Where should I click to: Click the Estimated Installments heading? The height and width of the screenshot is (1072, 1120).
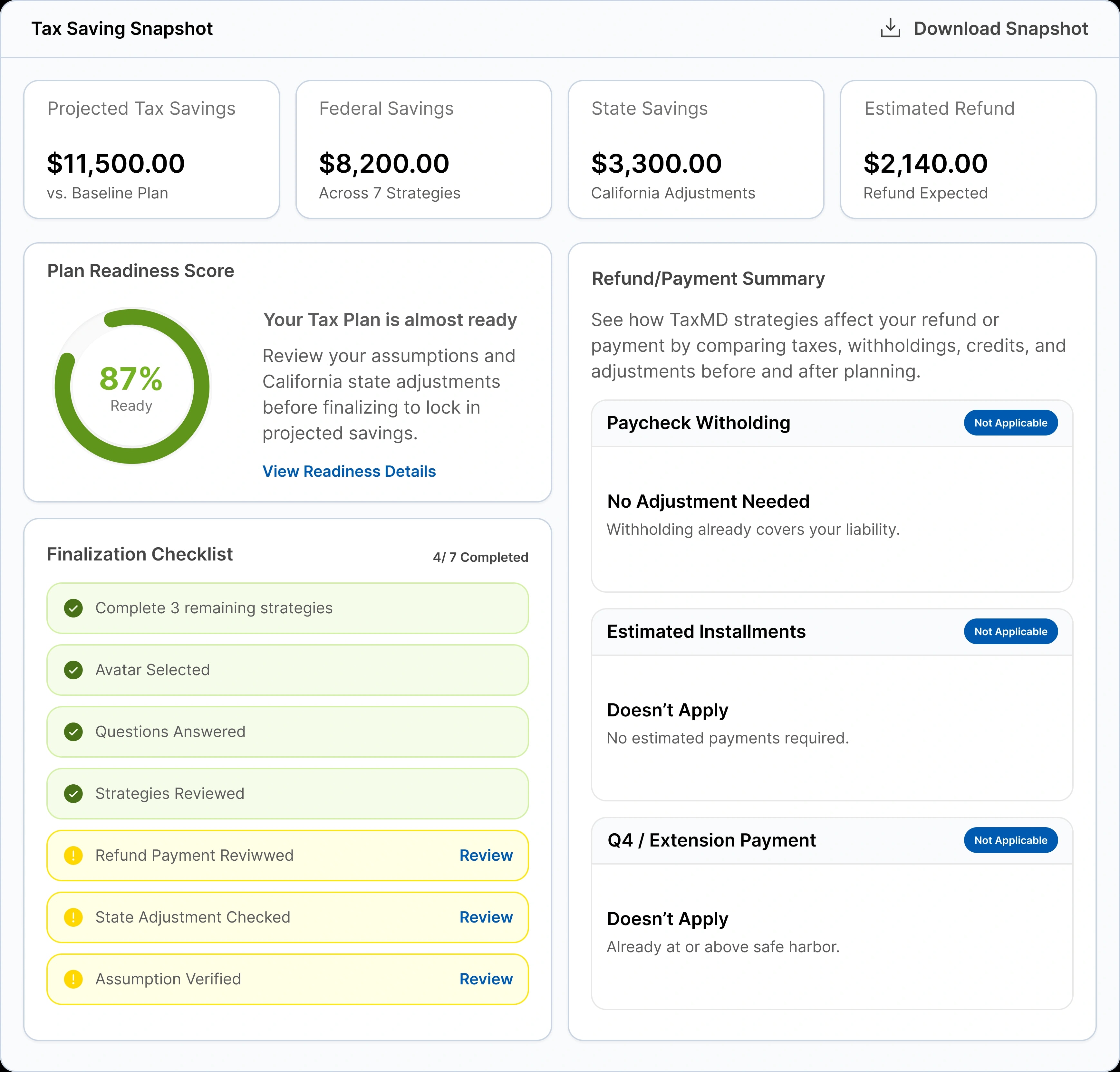(706, 632)
